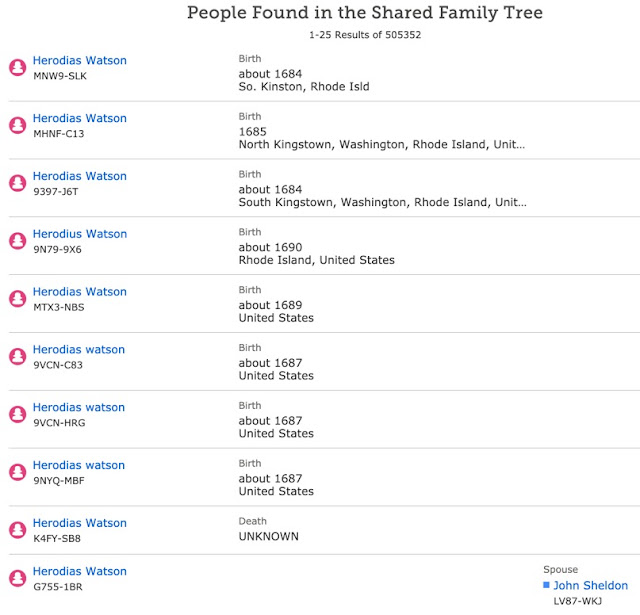Screen dimensions: 640x615
Task: Click the female icon next to MTX3-NBS
Action: 18,299
